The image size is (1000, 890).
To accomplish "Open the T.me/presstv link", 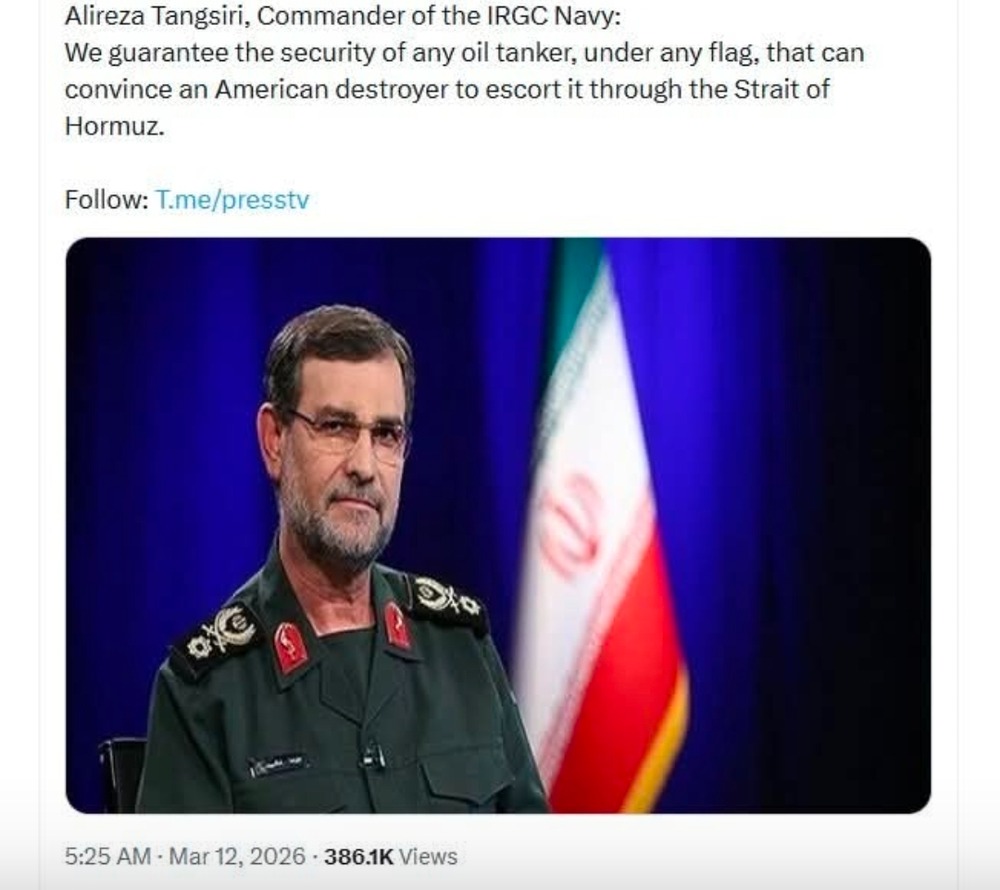I will tap(233, 200).
